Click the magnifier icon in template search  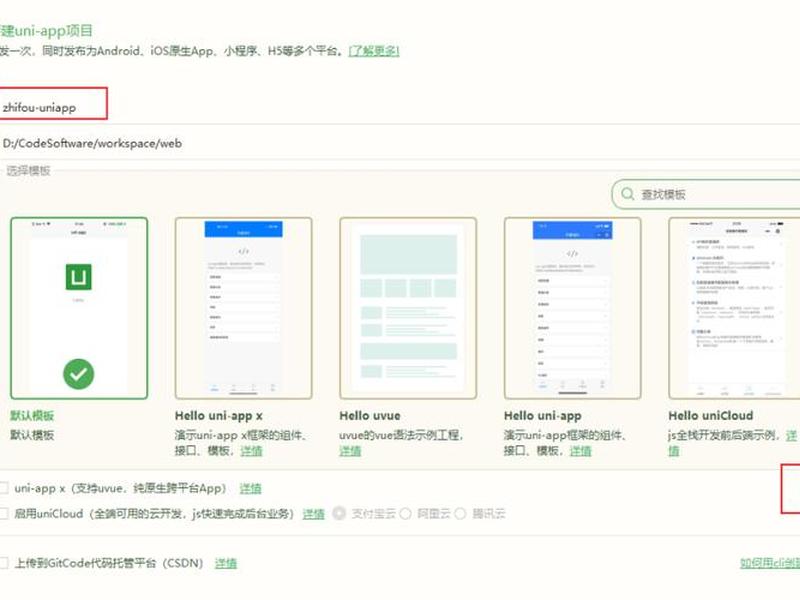point(628,194)
